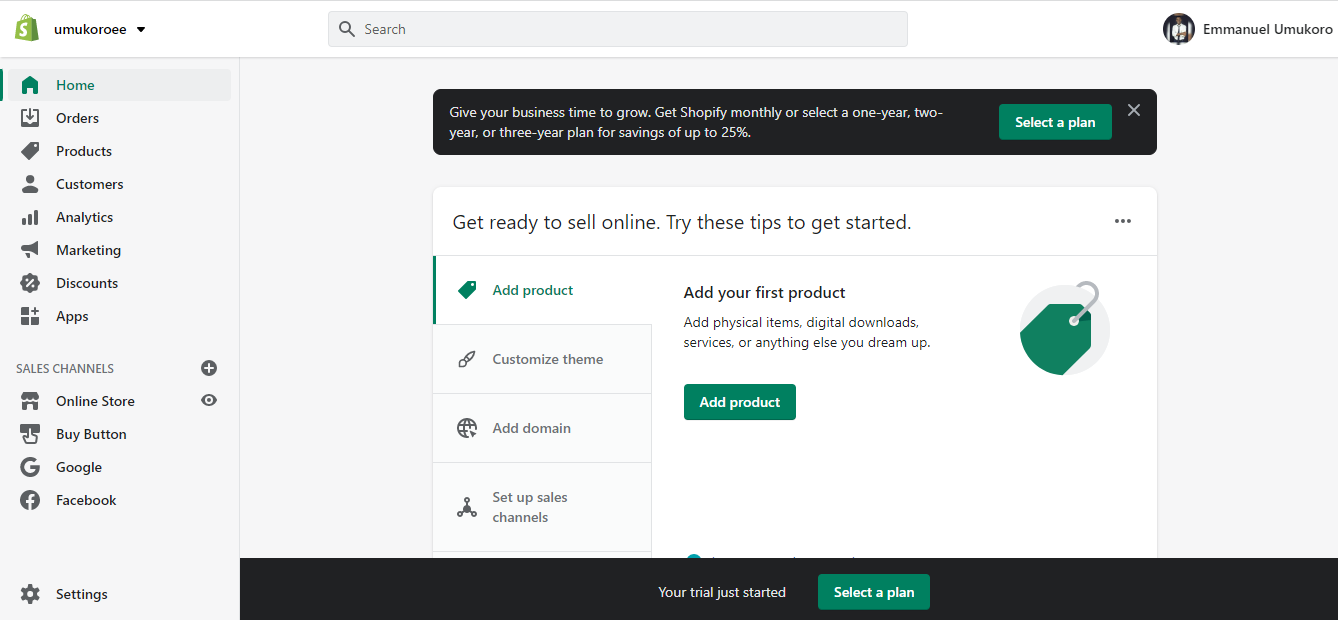Click the Search input field

click(617, 29)
